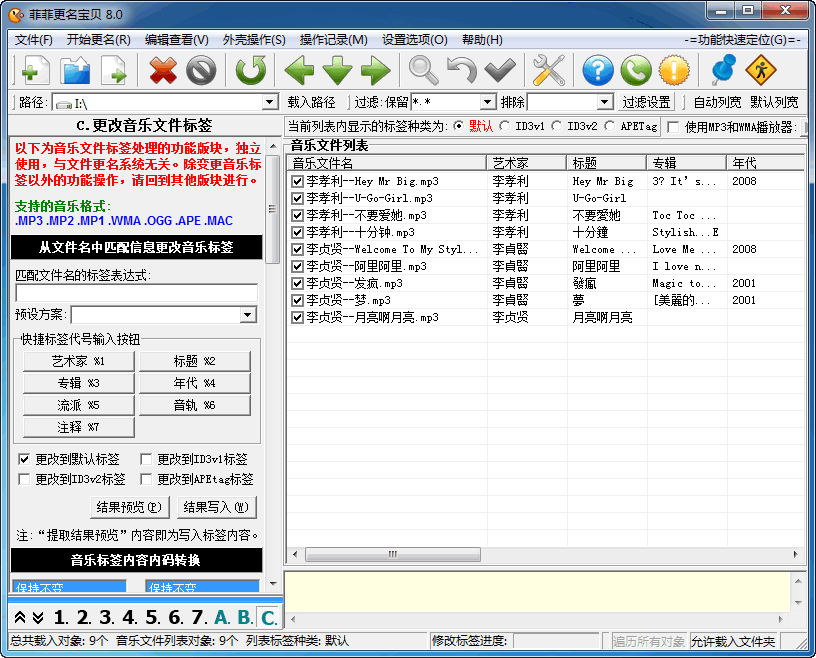
Task: Expand the 预设方案 dropdown
Action: coord(248,314)
